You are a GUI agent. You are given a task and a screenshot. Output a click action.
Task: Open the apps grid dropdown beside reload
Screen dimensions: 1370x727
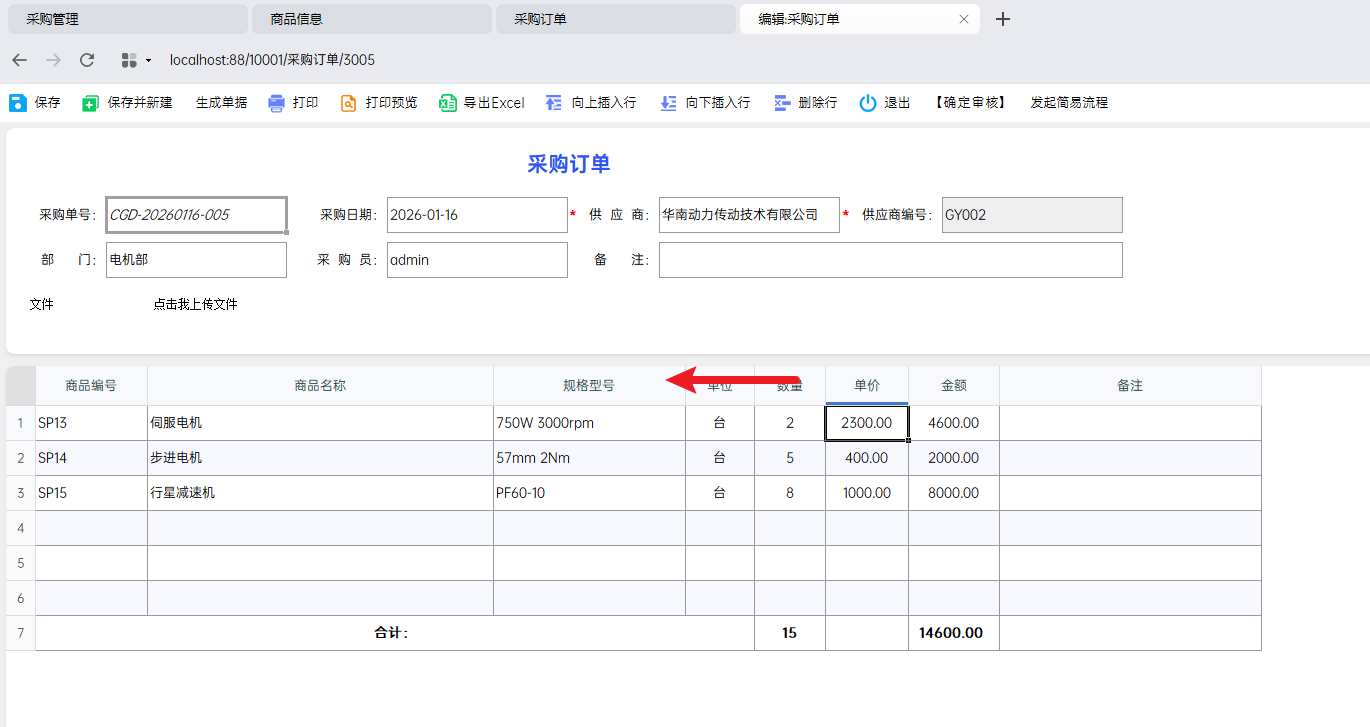tap(135, 60)
